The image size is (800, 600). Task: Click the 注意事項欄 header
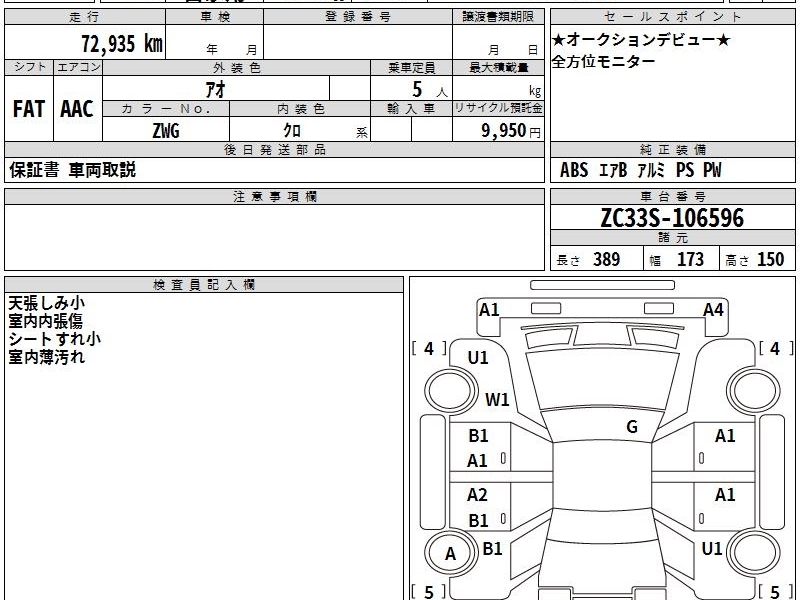pos(274,196)
